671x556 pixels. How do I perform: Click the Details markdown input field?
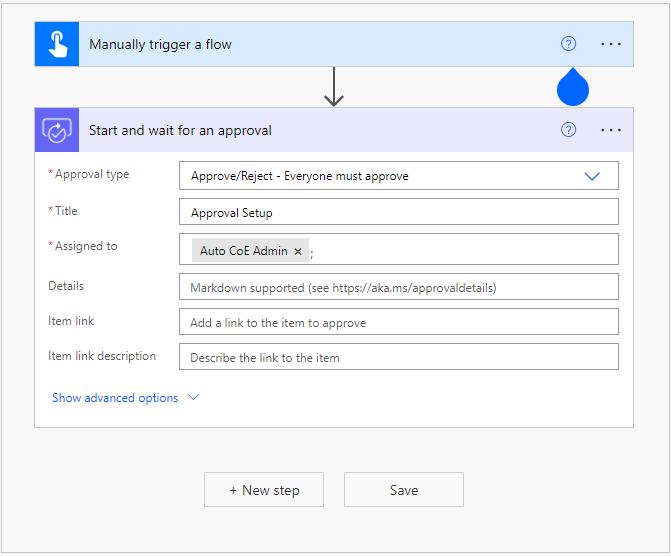click(398, 286)
